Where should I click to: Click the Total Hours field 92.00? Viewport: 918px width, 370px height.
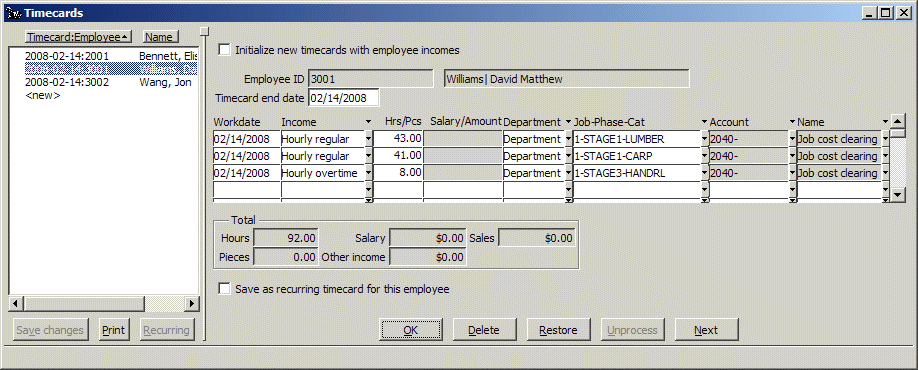(x=286, y=238)
